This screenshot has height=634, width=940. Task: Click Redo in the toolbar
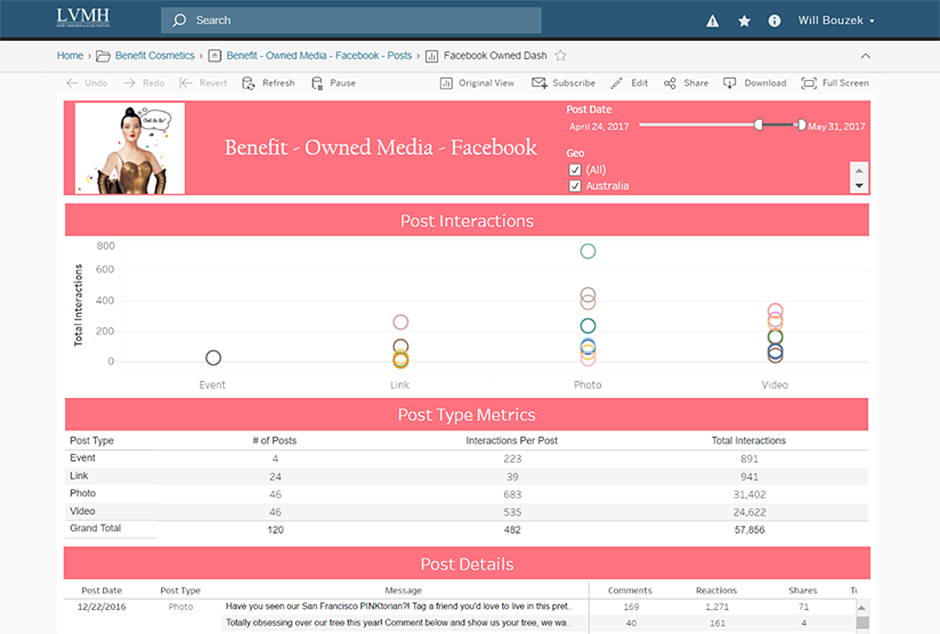coord(144,83)
